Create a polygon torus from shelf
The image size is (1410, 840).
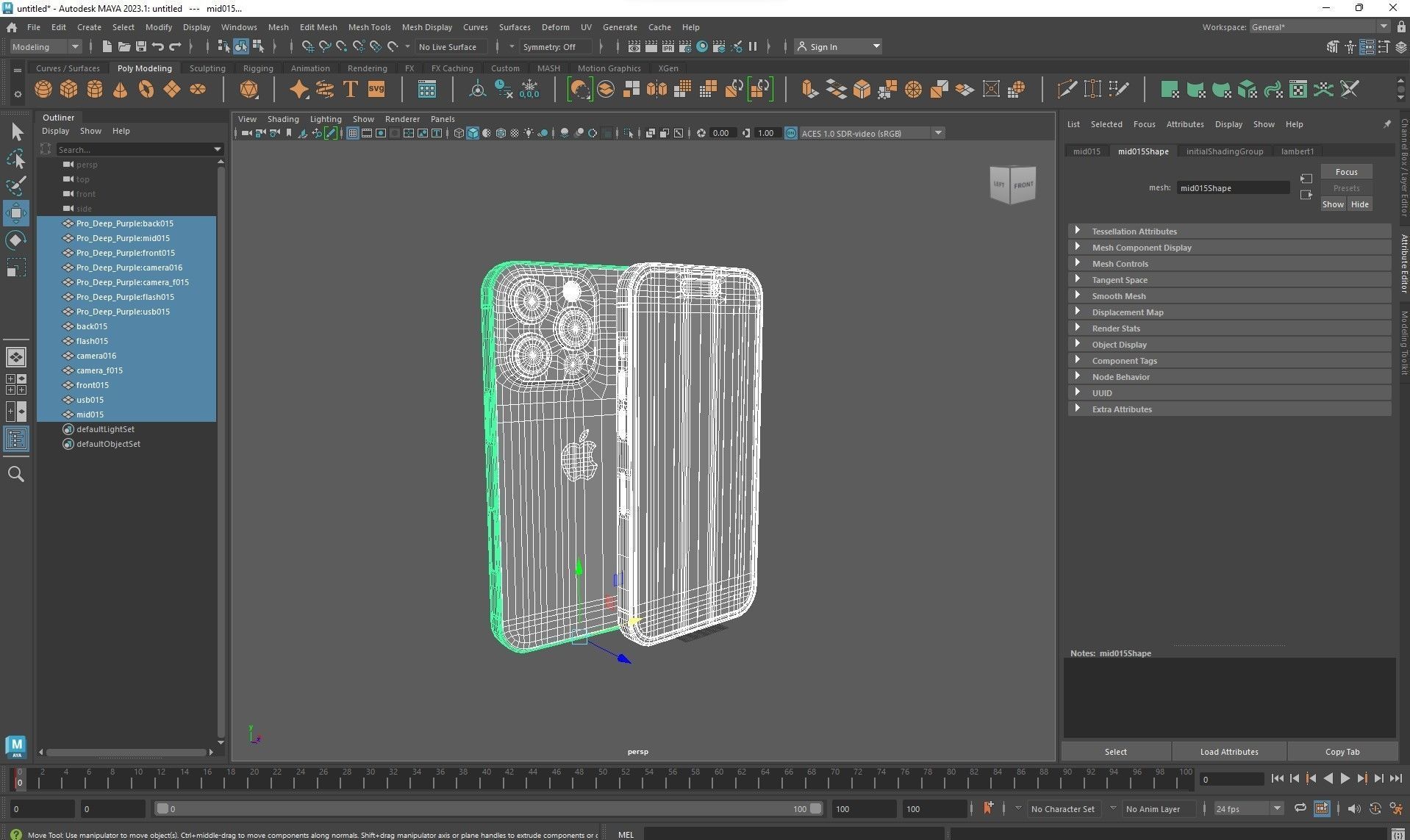(x=146, y=90)
